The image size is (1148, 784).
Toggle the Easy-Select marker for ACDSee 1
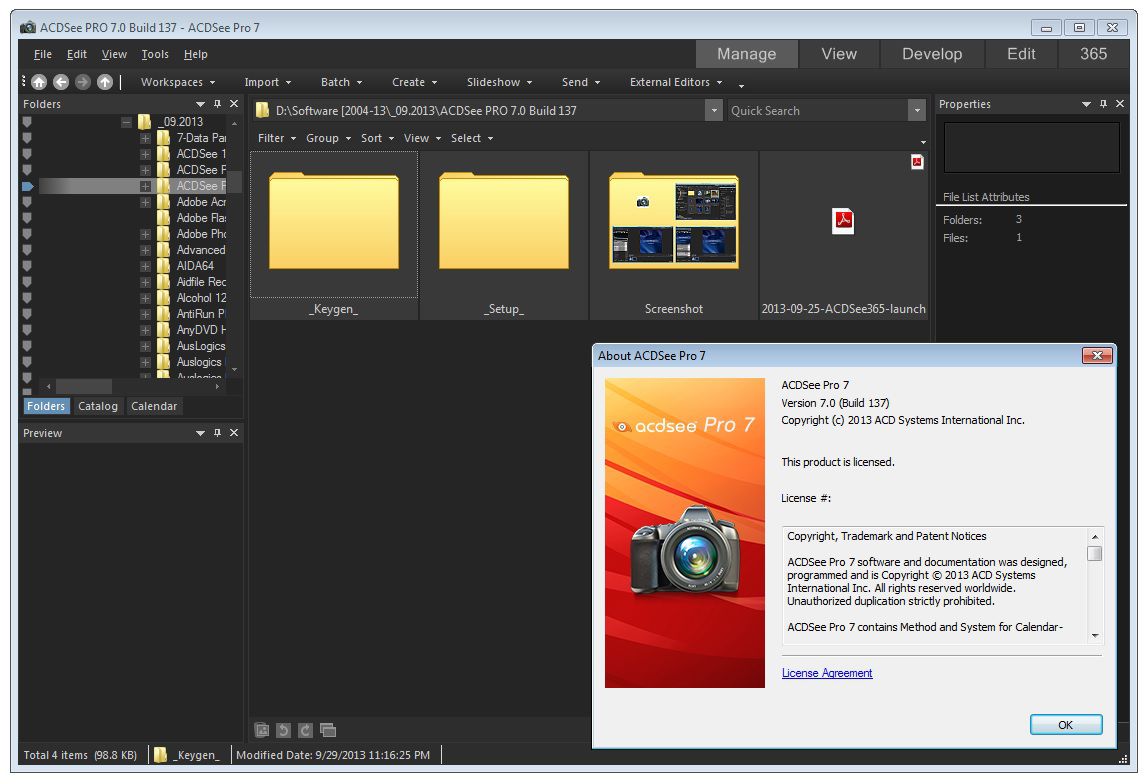(x=27, y=154)
